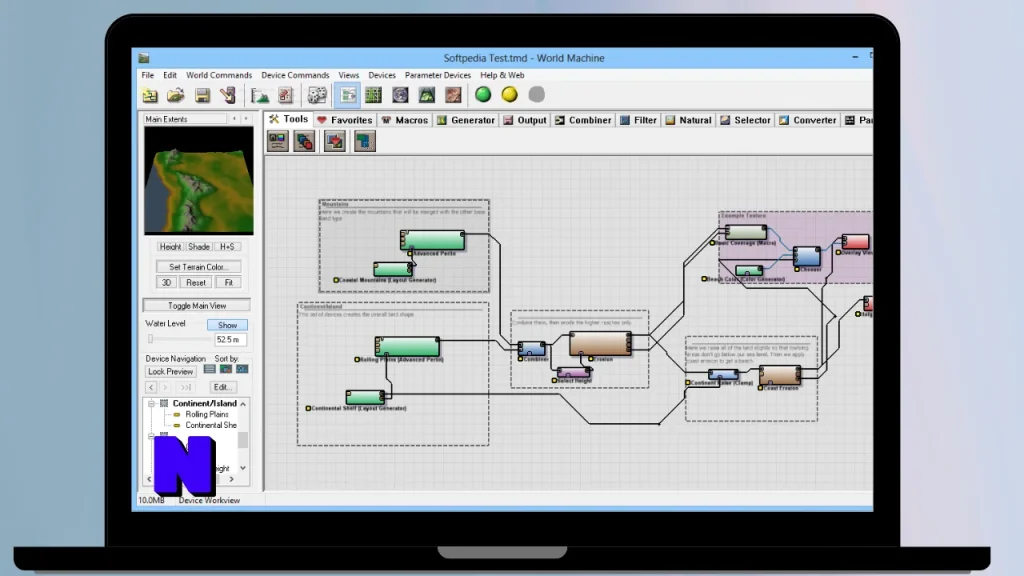Toggle H+S preview mode

click(227, 247)
